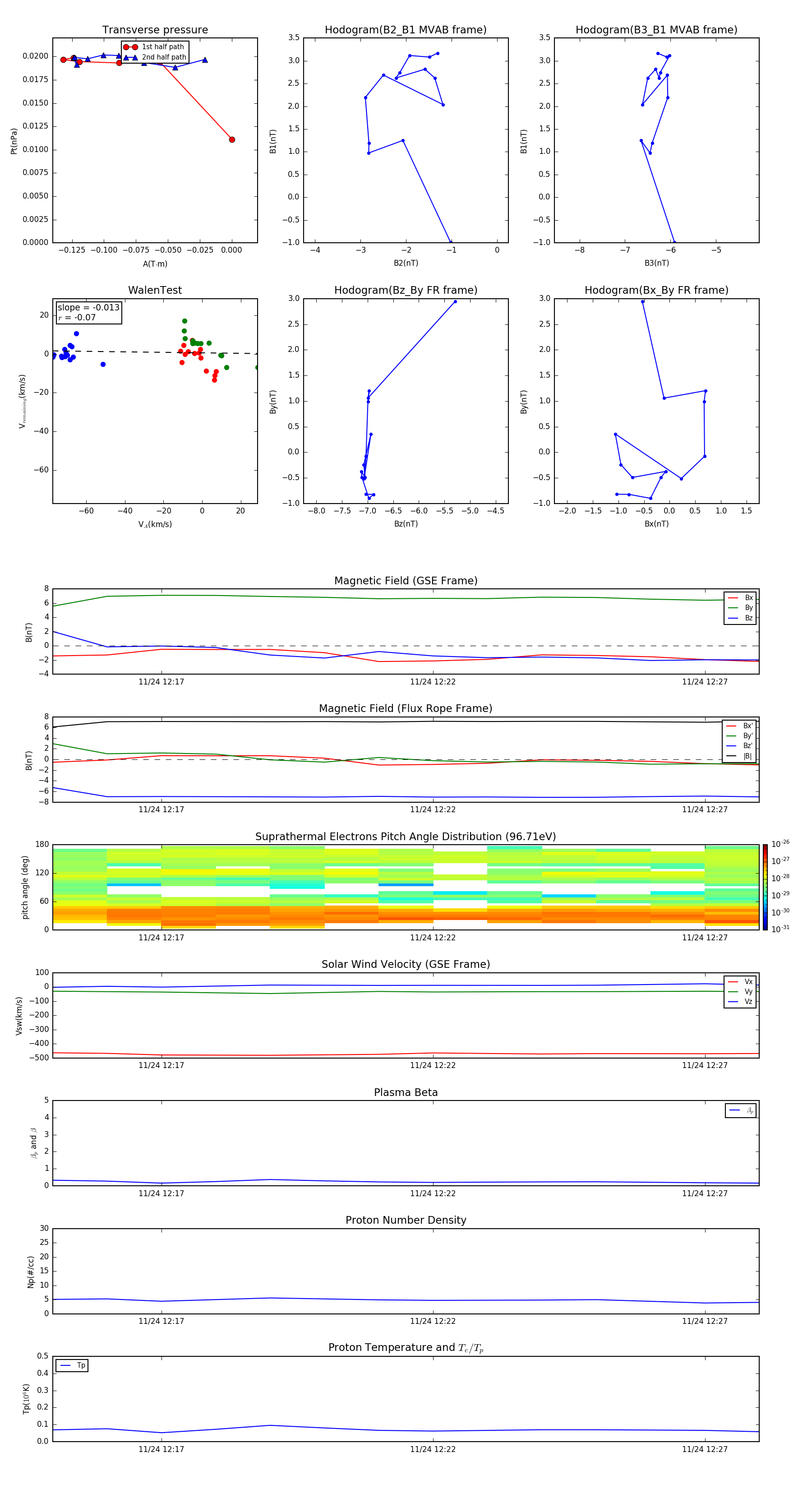Click the "Proton Temperature and Te/Tp" title
Screen dimensions: 812x1489
(406, 1348)
